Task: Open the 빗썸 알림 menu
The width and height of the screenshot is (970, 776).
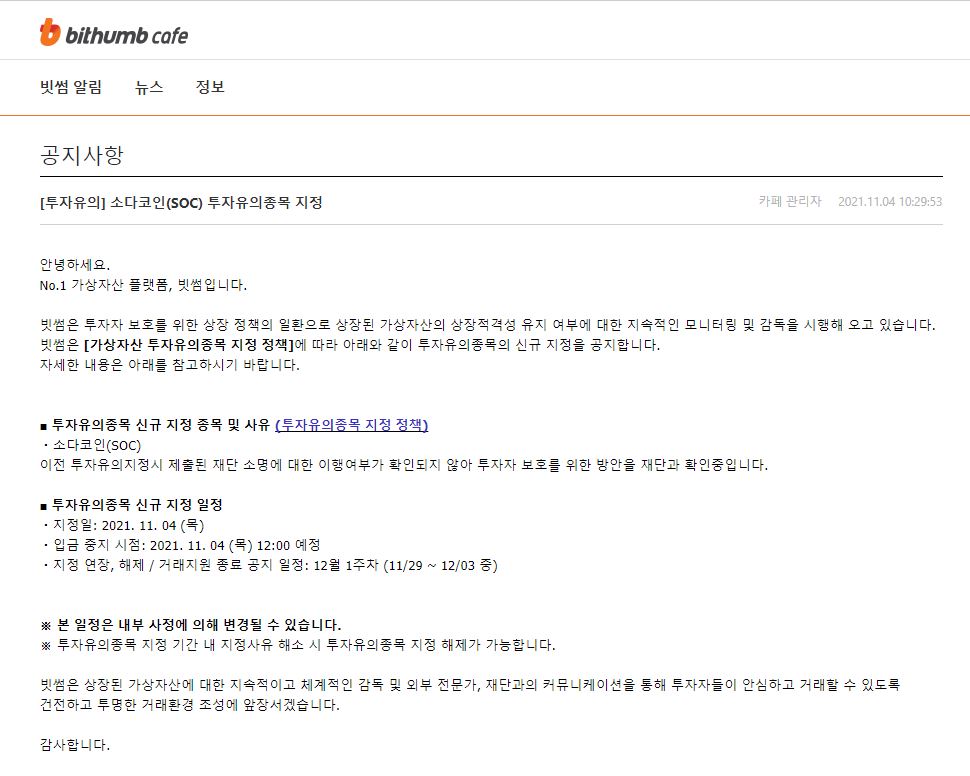Action: 71,87
